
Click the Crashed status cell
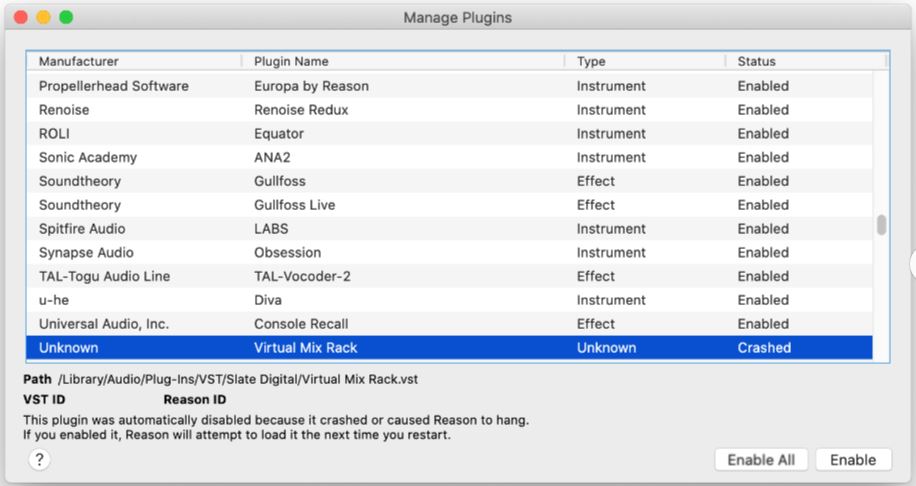[x=764, y=348]
